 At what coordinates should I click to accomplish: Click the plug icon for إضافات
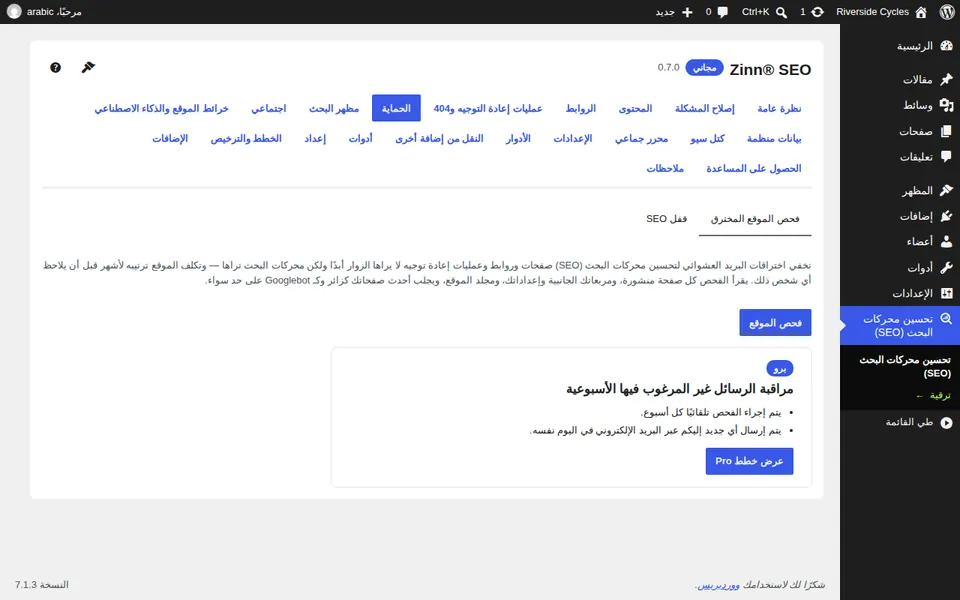[x=946, y=216]
